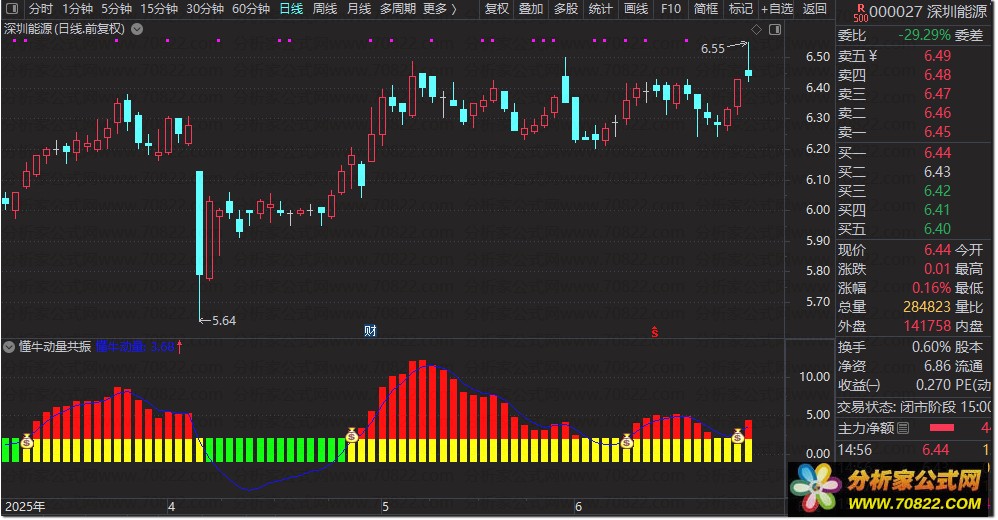Select the 5分钟 timeframe
The width and height of the screenshot is (998, 520).
click(x=116, y=9)
